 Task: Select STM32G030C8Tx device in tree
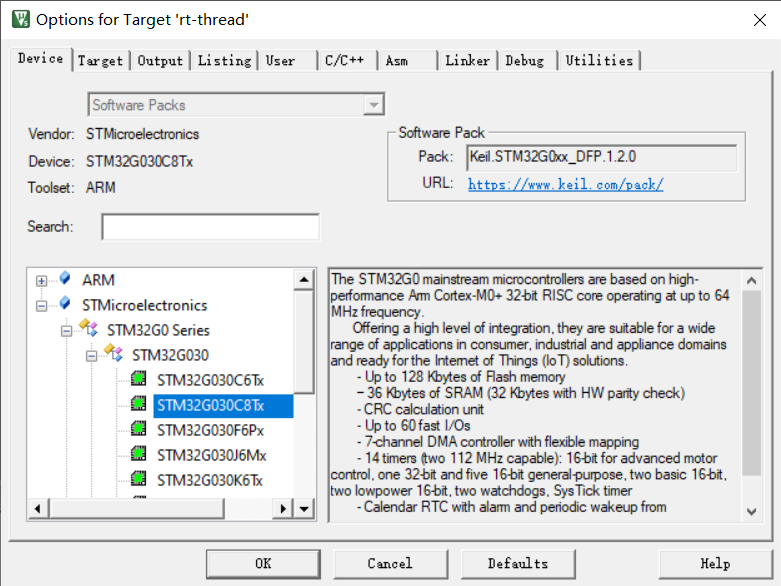pos(210,405)
